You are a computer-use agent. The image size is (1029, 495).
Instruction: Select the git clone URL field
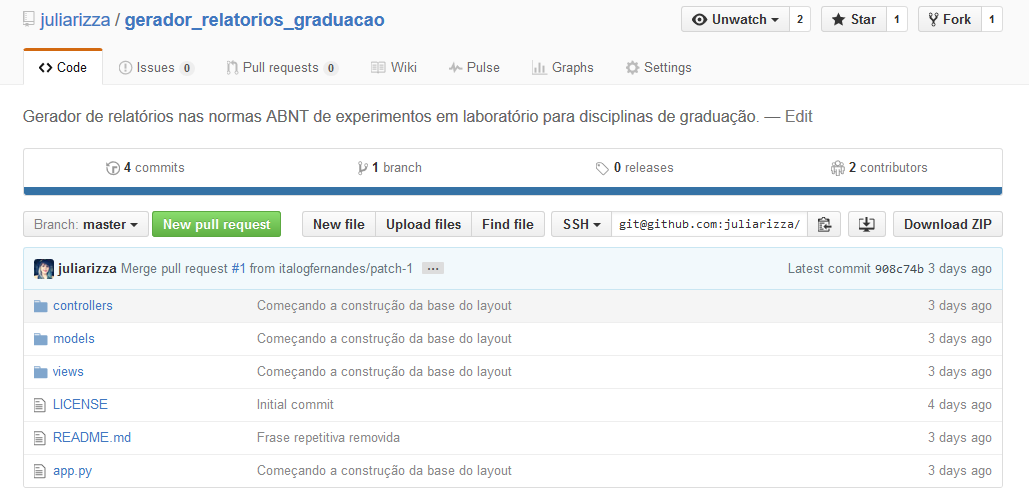coord(709,225)
